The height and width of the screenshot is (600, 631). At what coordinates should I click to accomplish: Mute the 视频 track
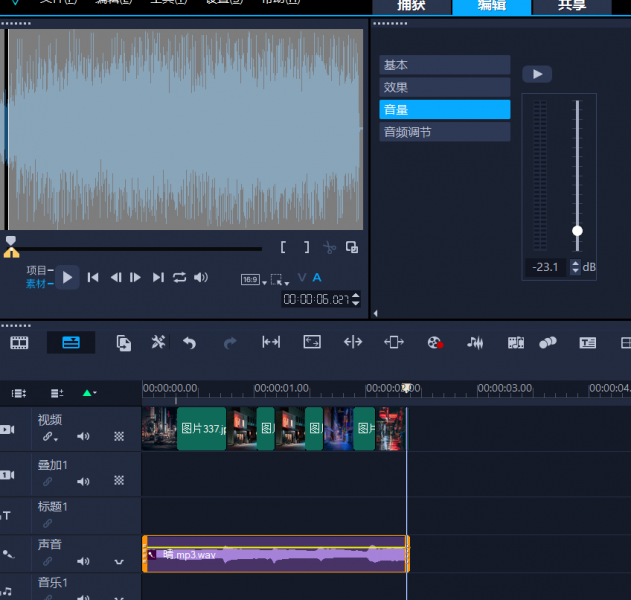click(x=83, y=436)
